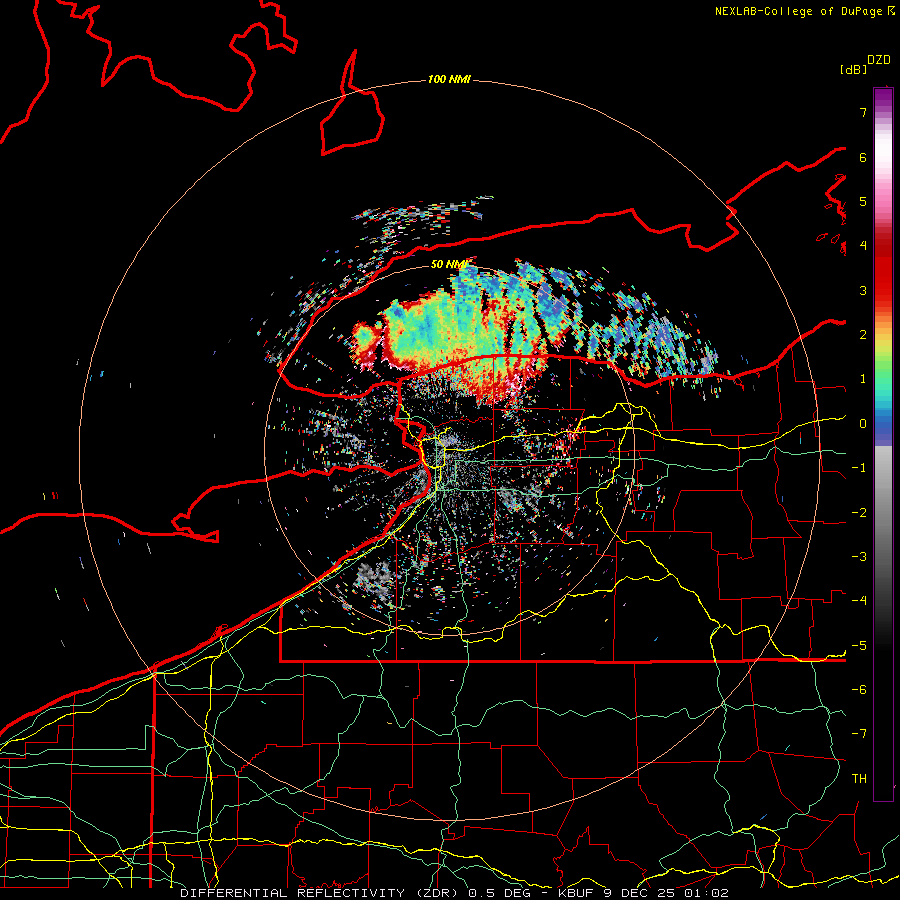Click the -3 value on color scale
This screenshot has width=900, height=900.
(x=859, y=557)
